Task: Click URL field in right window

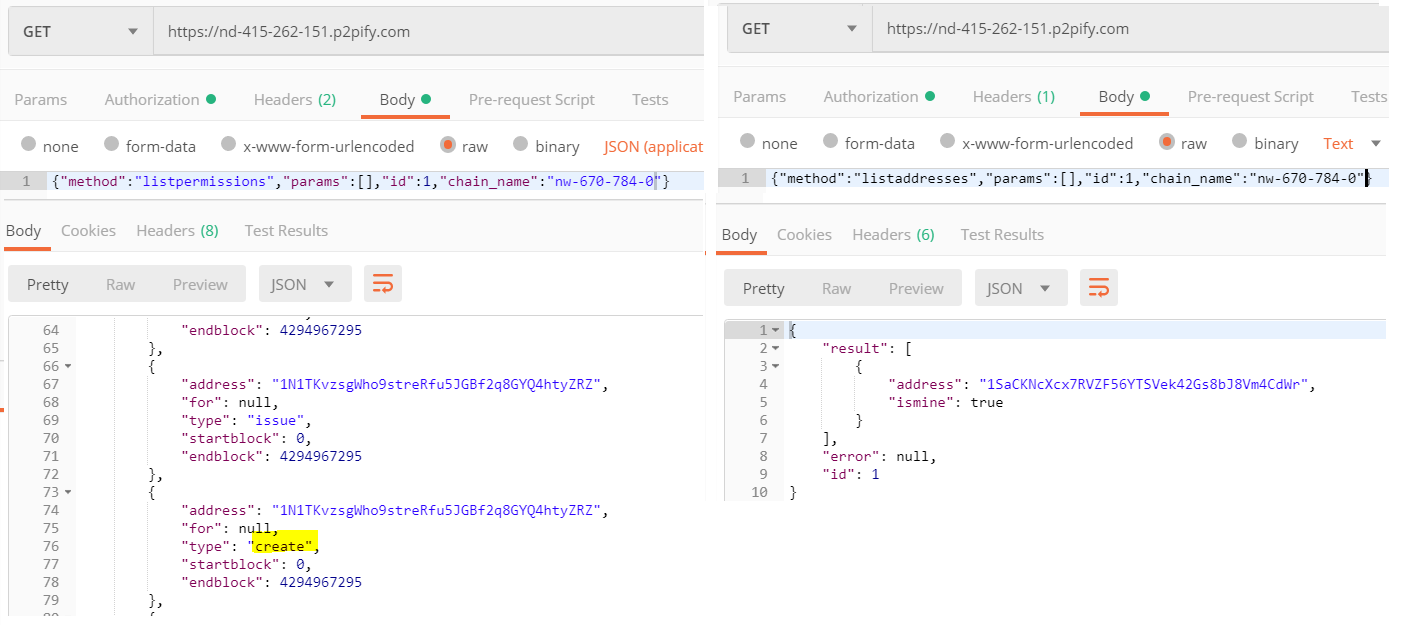Action: (x=1131, y=28)
